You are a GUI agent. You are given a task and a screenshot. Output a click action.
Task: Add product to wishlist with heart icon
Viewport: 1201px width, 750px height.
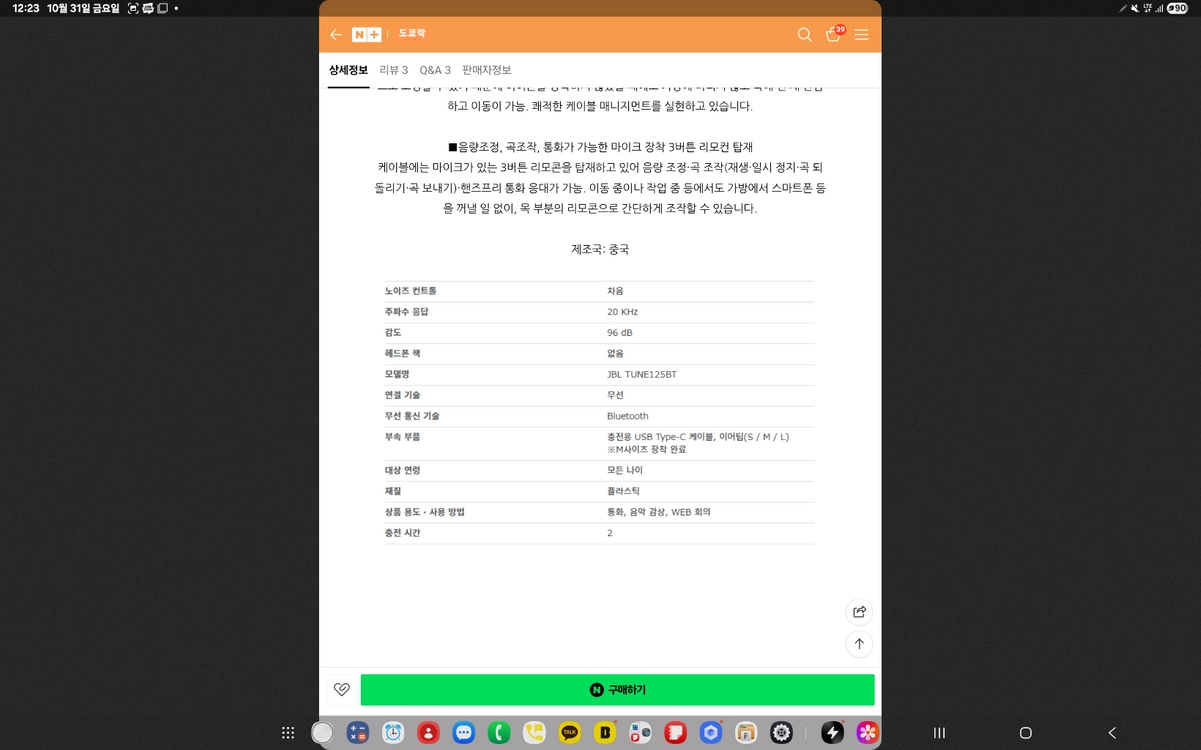click(341, 690)
